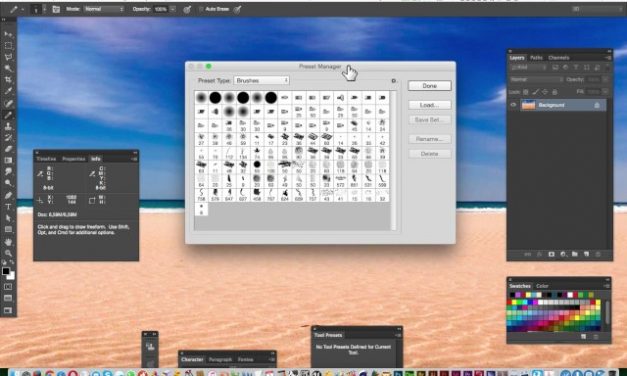Viewport: 627px width, 376px height.
Task: Toggle lock image pixels brush icon
Action: 535,92
